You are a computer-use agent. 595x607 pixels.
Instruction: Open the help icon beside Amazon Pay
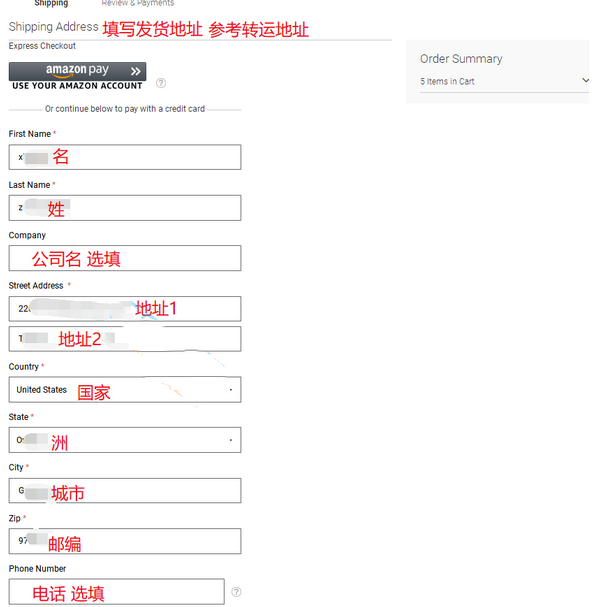(x=161, y=83)
